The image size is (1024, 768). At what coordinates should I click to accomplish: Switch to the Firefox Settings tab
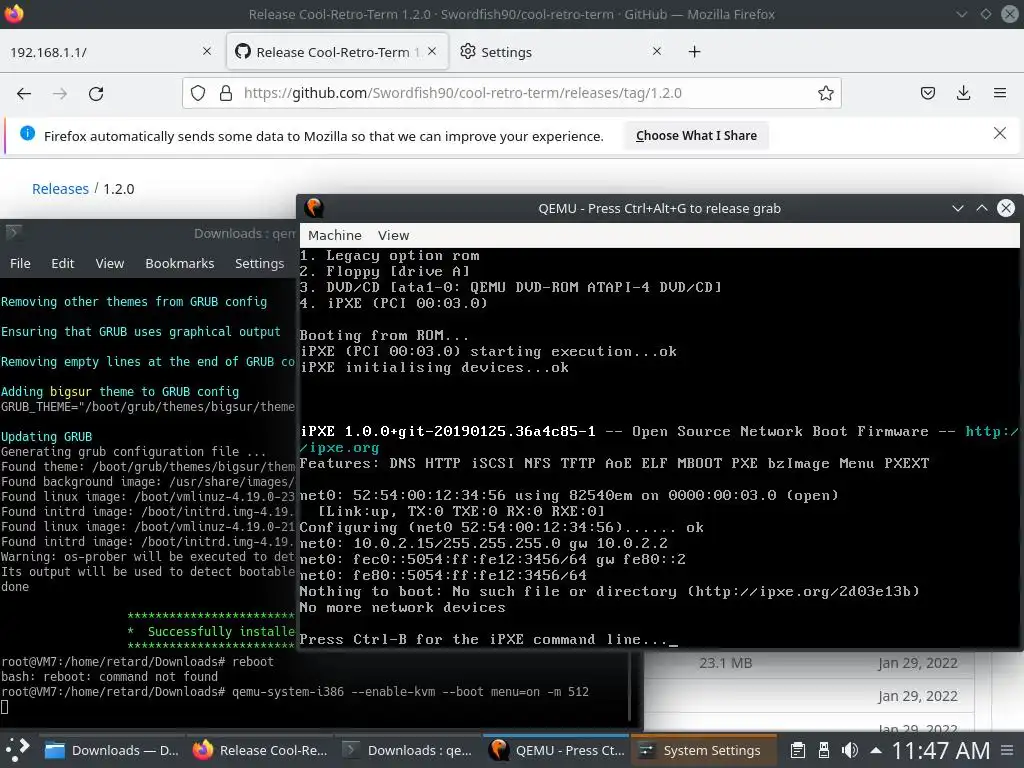tap(562, 52)
